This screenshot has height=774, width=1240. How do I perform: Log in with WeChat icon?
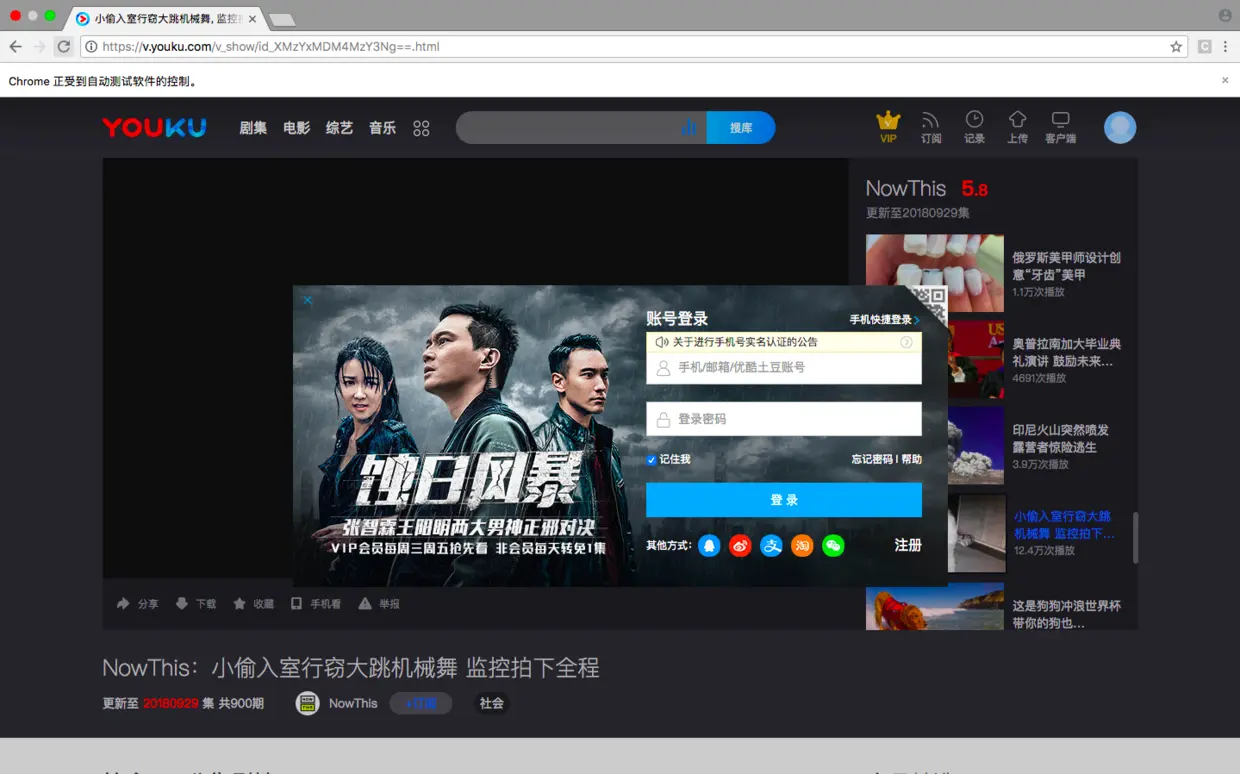point(833,545)
